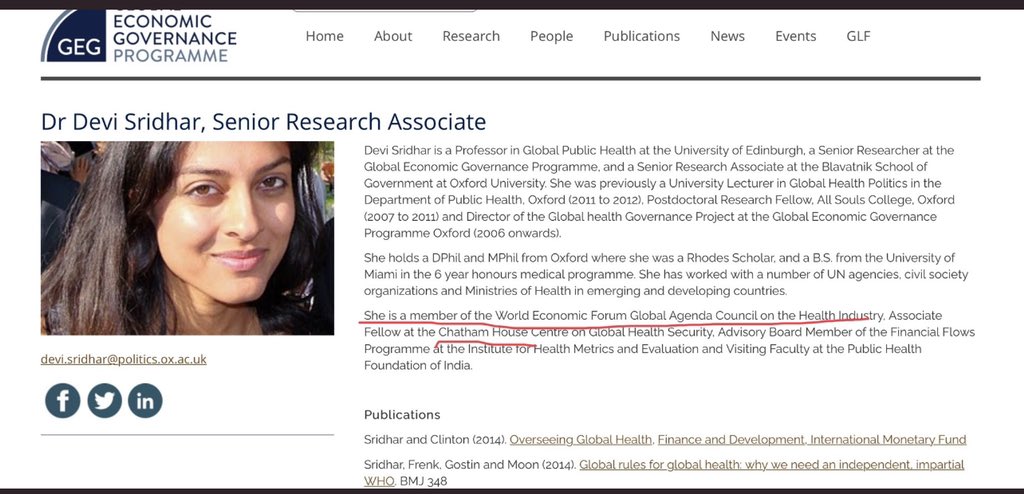Click the Global Economic Governance Programme title text
The width and height of the screenshot is (1024, 494).
(x=174, y=38)
